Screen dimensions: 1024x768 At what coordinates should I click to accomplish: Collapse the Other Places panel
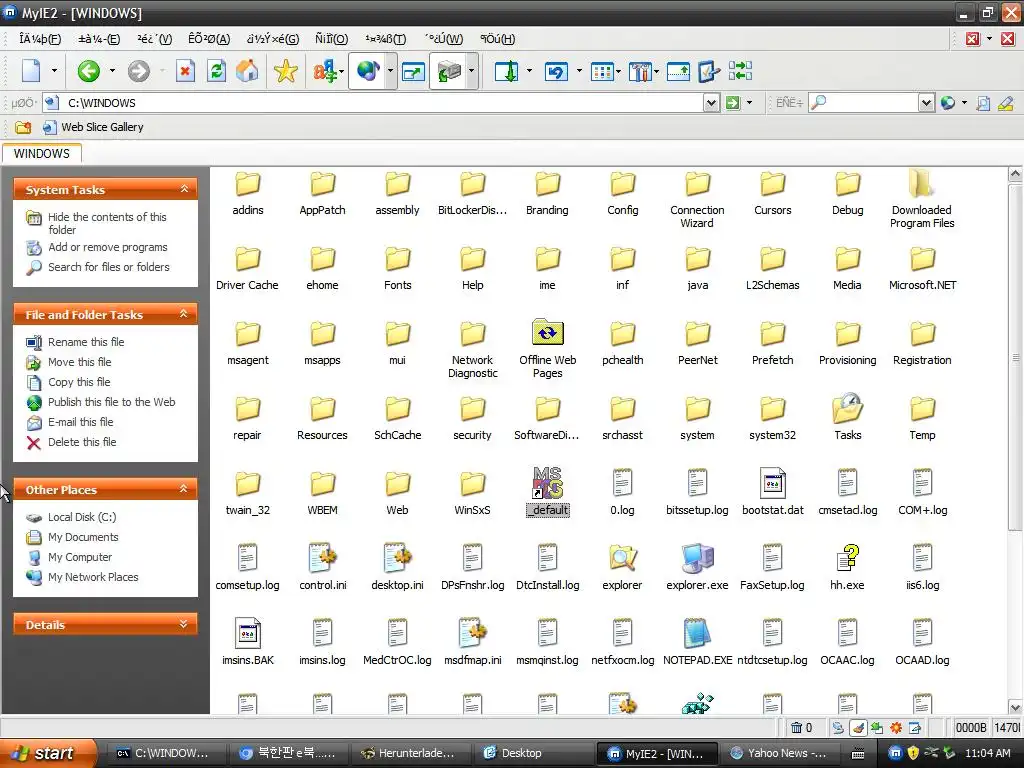[184, 488]
